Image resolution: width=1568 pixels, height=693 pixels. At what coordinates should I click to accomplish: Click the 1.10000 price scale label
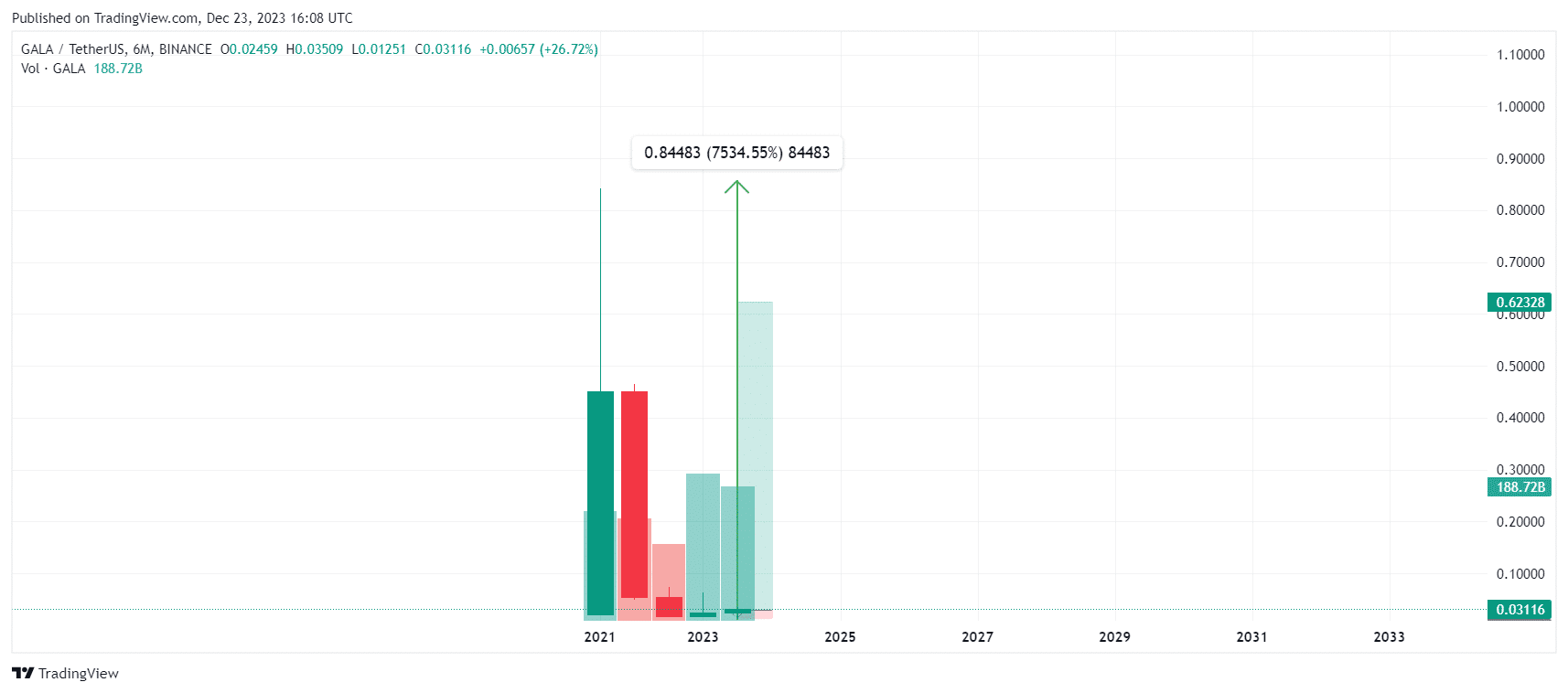[x=1520, y=55]
